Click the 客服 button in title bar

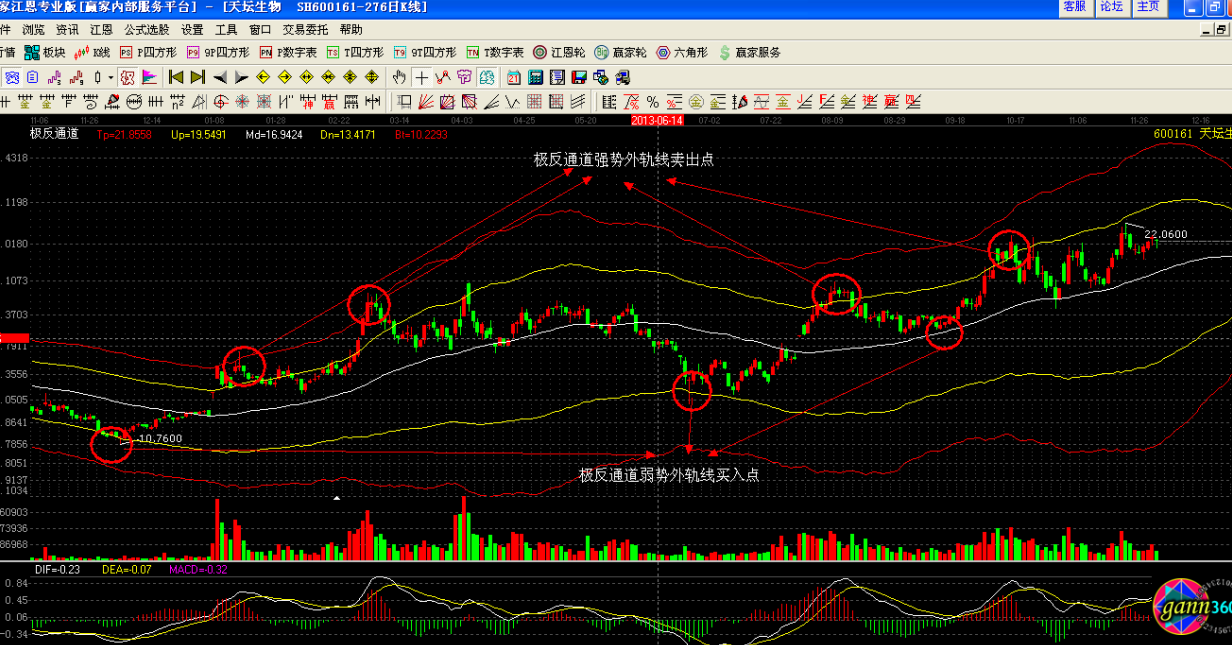coord(1075,7)
